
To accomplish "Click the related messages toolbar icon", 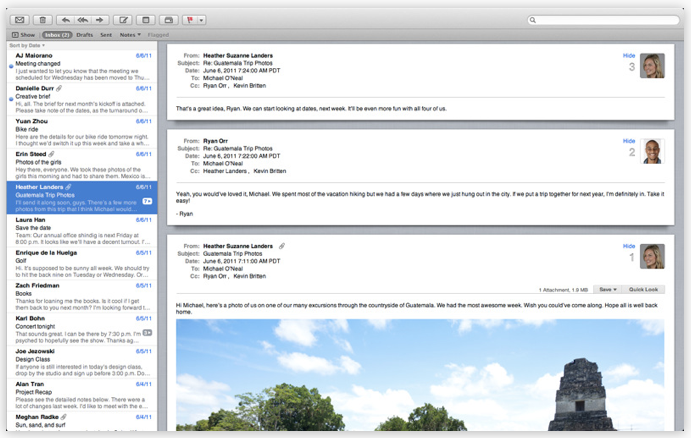I will click(168, 20).
